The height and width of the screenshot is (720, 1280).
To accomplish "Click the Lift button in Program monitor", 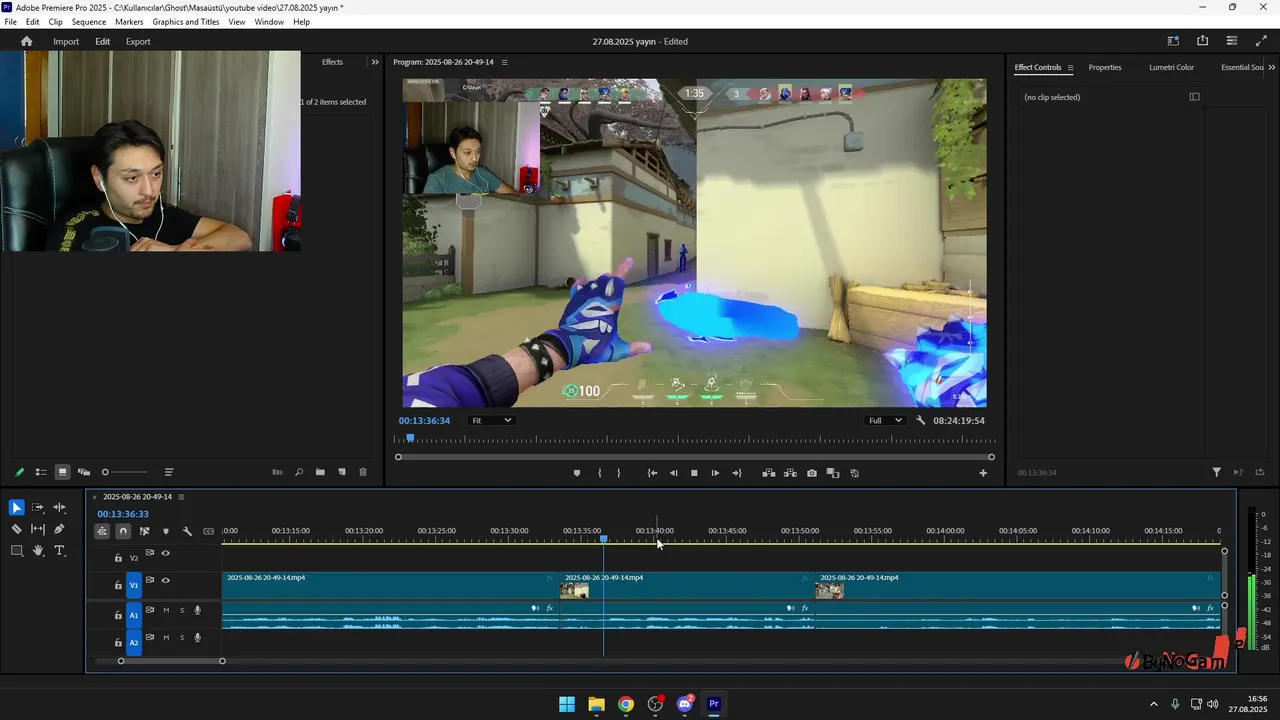I will 768,473.
